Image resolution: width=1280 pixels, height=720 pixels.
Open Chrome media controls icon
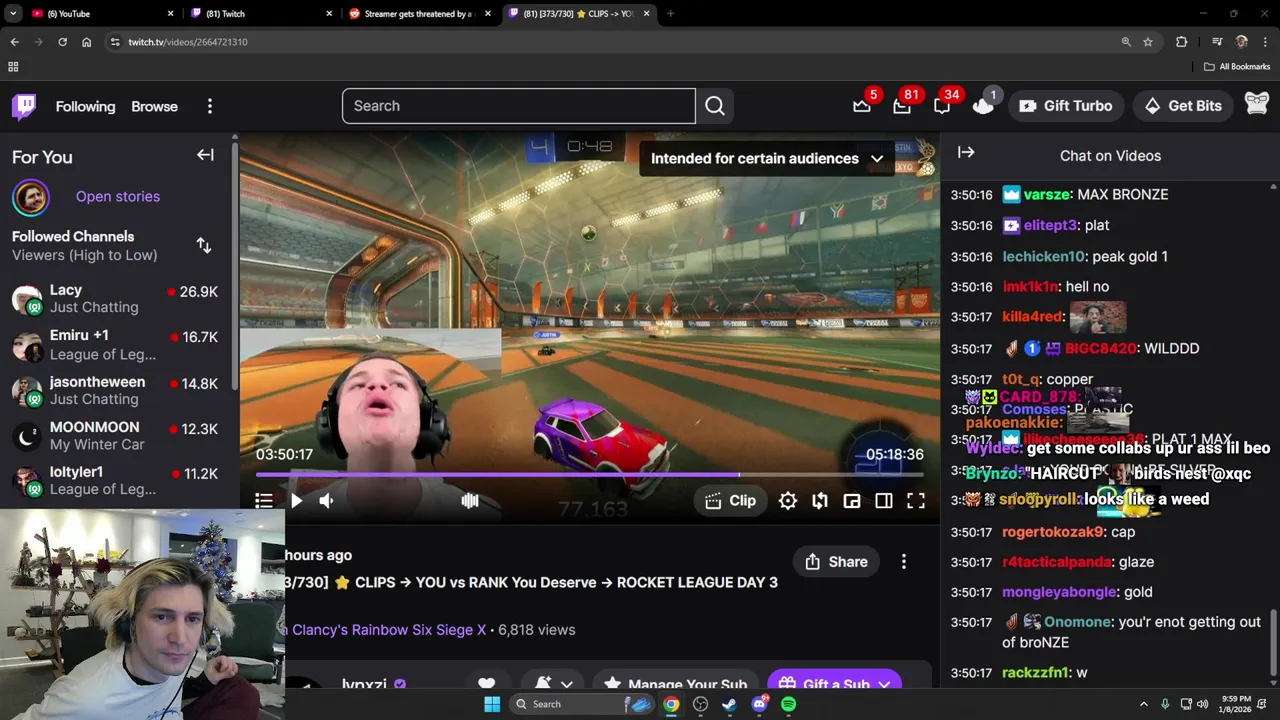click(x=1217, y=42)
